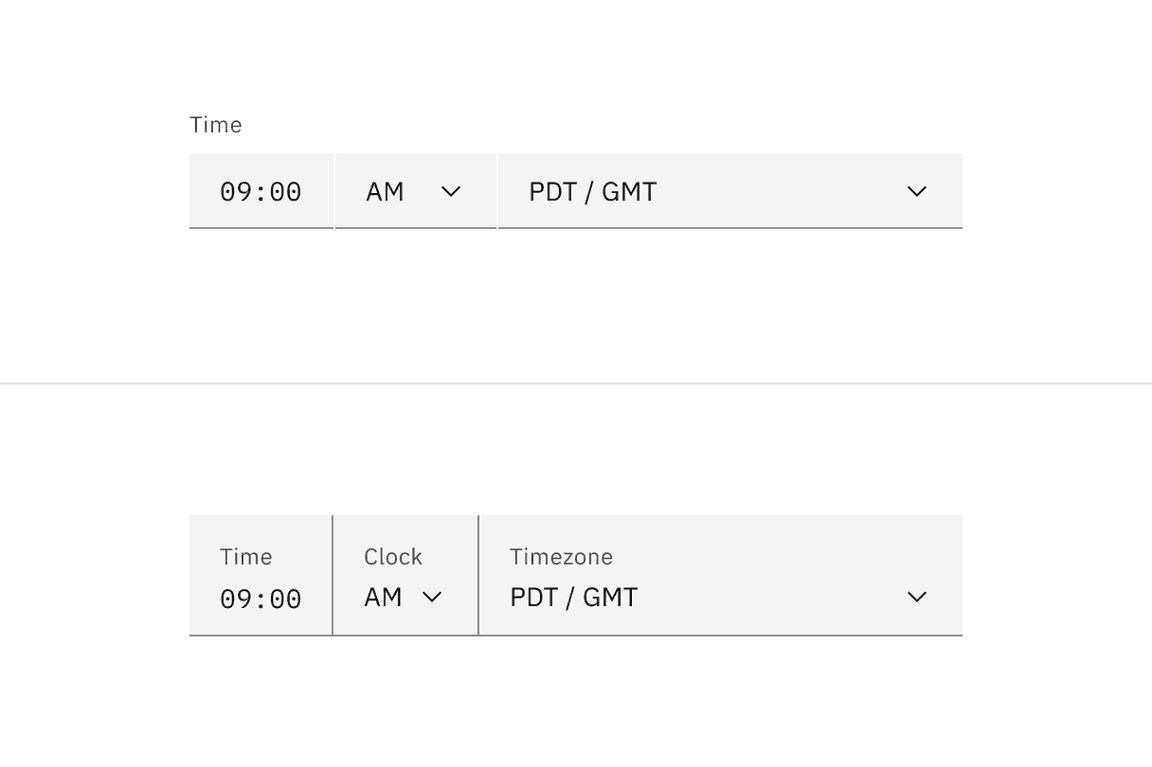Click the Timezone chevron in the bottom picker
This screenshot has width=1152, height=767.
[x=916, y=597]
